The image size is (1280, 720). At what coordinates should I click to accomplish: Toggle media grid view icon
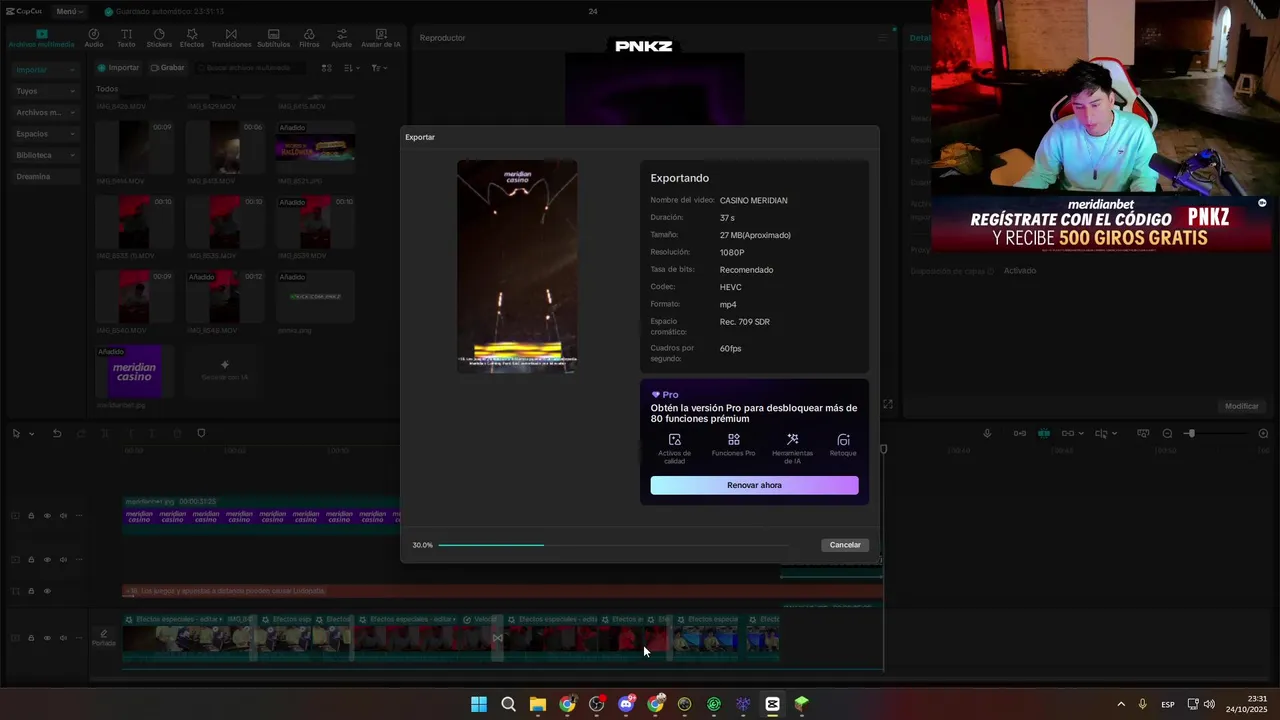[x=327, y=68]
